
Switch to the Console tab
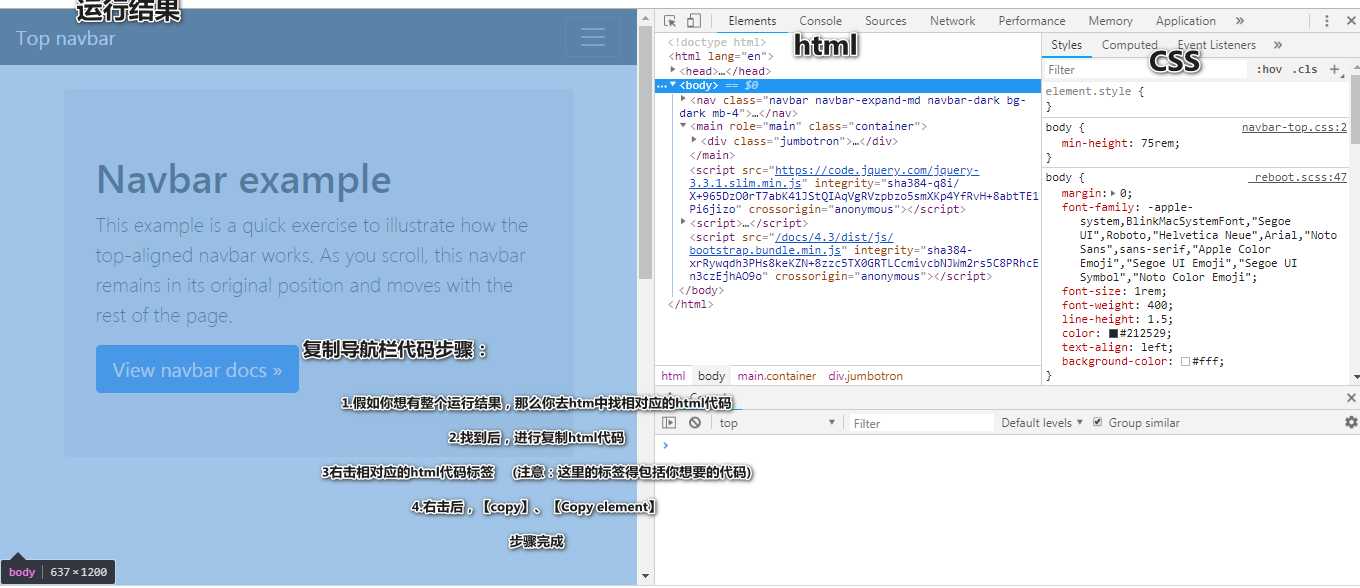(820, 21)
